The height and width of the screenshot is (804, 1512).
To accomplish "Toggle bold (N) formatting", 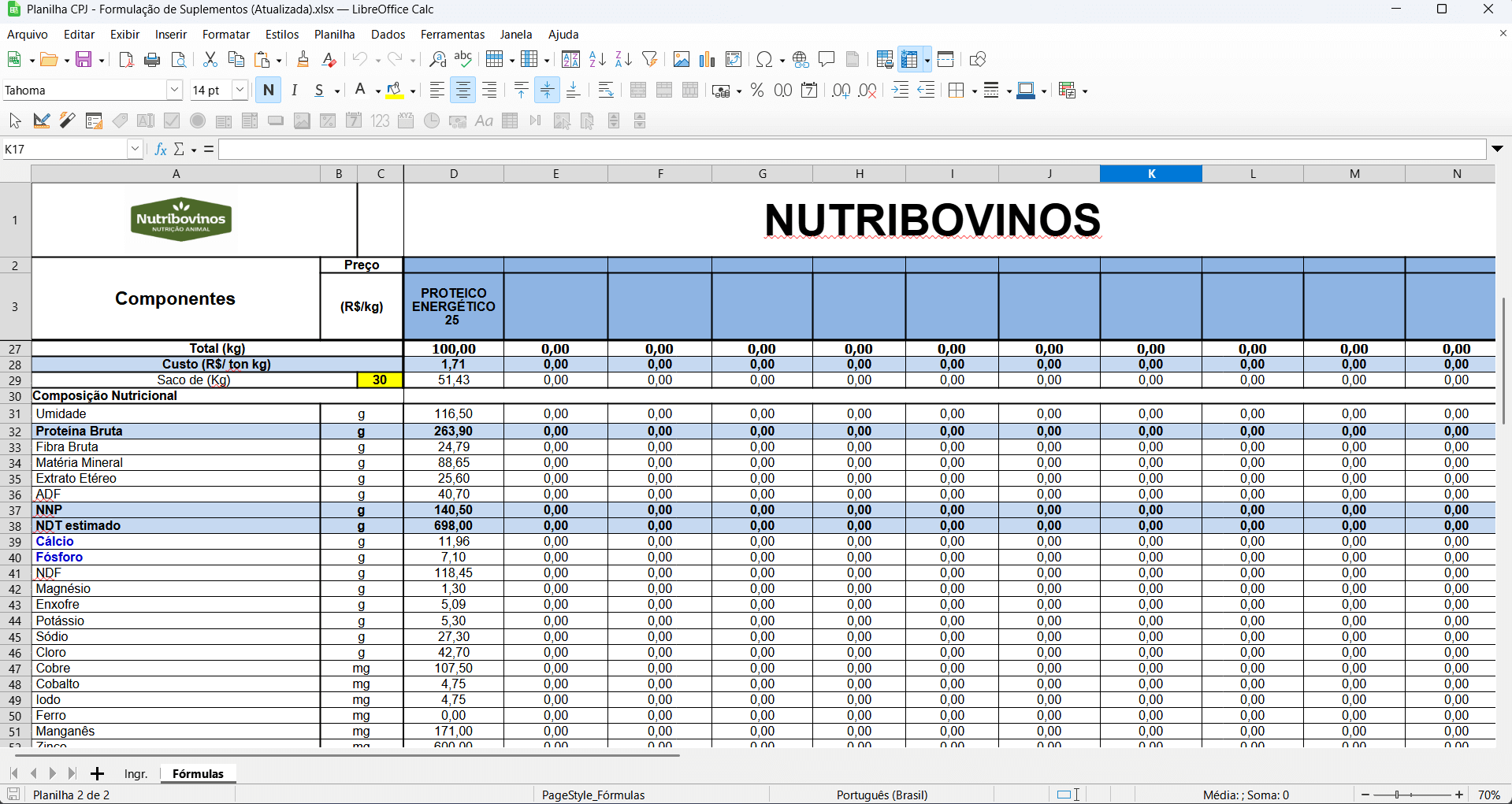I will pyautogui.click(x=269, y=91).
